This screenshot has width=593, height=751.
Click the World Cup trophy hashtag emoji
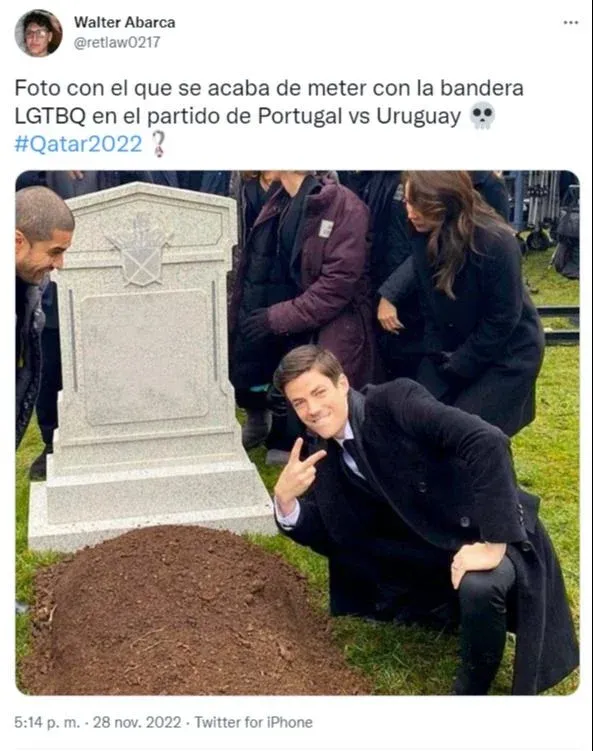(x=159, y=144)
